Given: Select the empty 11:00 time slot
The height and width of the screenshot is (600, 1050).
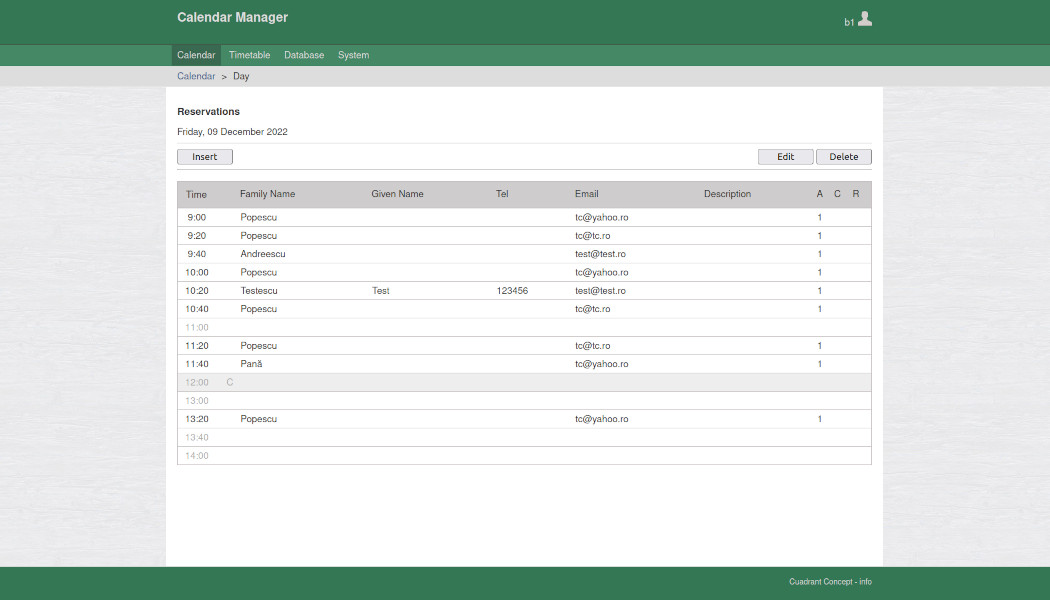Looking at the screenshot, I should [197, 327].
